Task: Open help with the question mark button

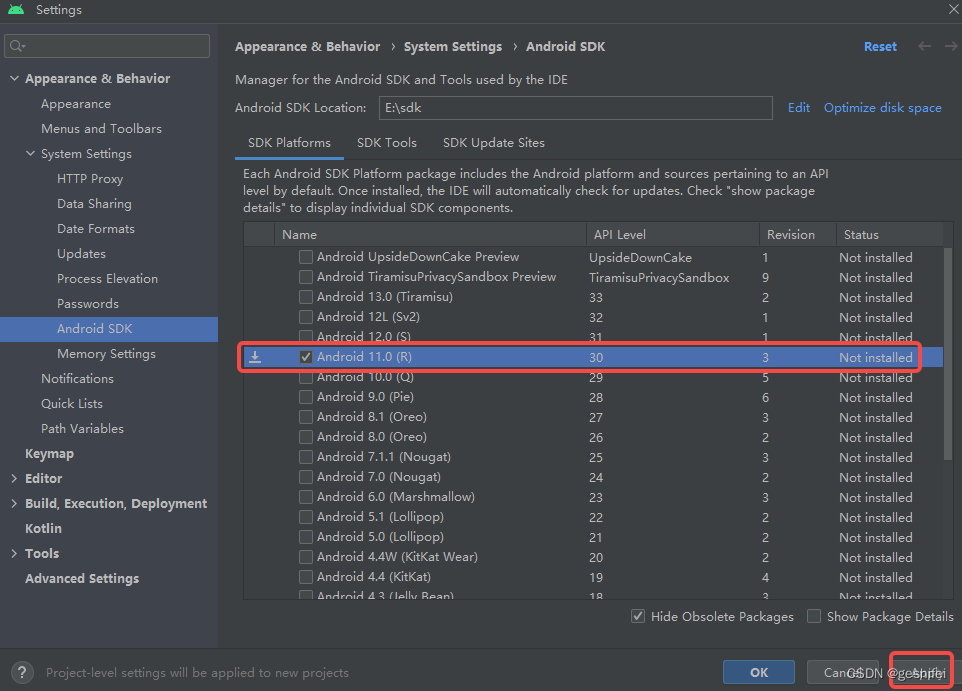Action: [x=22, y=673]
